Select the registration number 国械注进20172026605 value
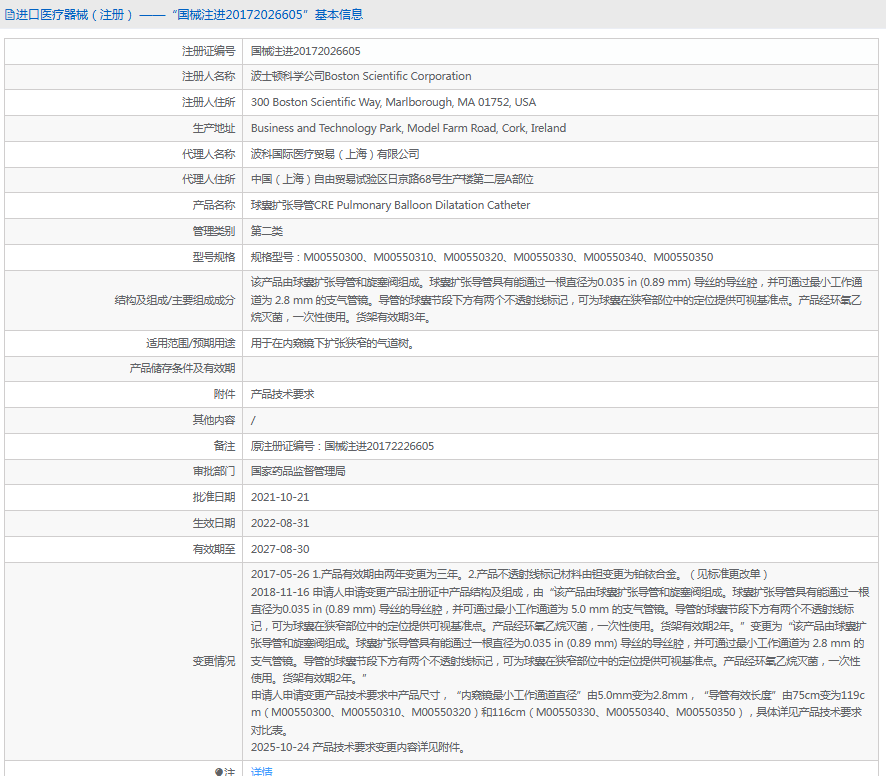 coord(306,51)
